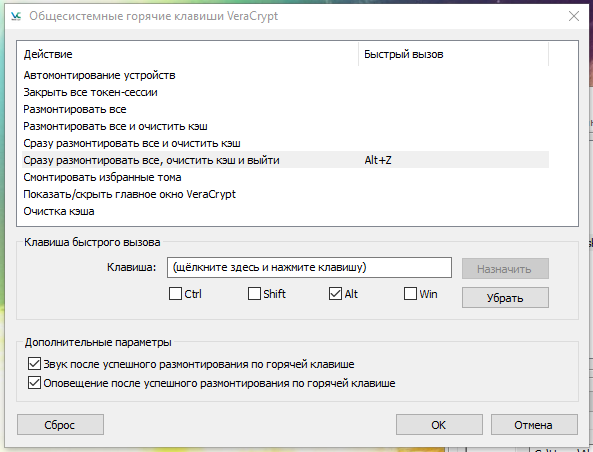Click the Убрать remove button
The width and height of the screenshot is (593, 452).
click(505, 298)
